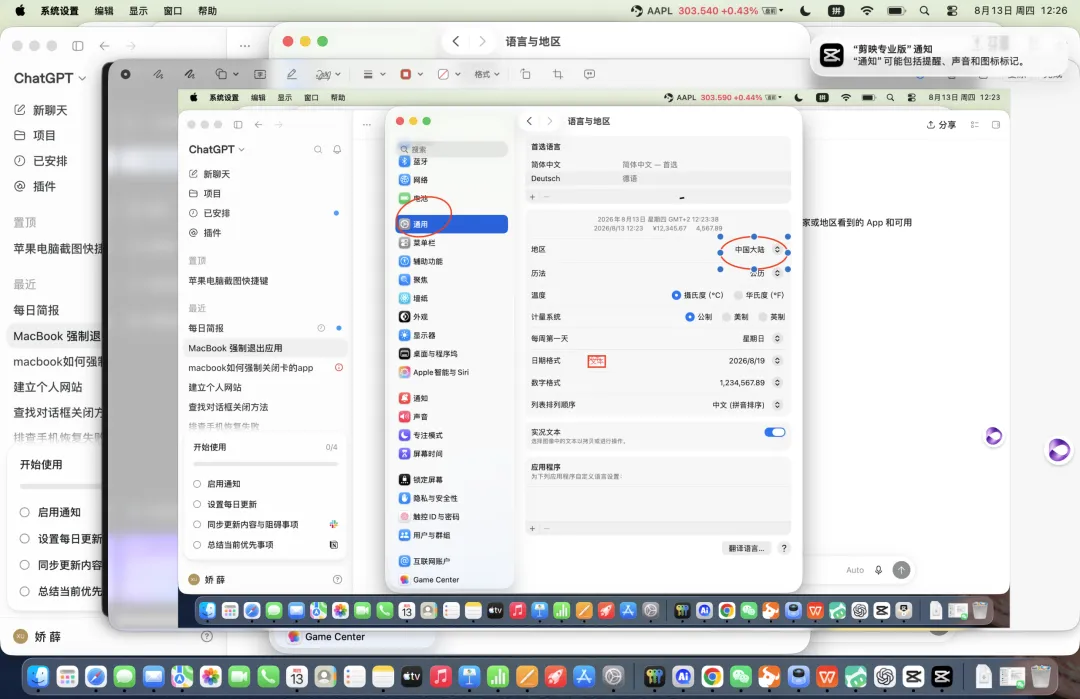Image resolution: width=1080 pixels, height=699 pixels.
Task: Select the Draw tool in Preview markup toolbar
Action: tap(189, 74)
